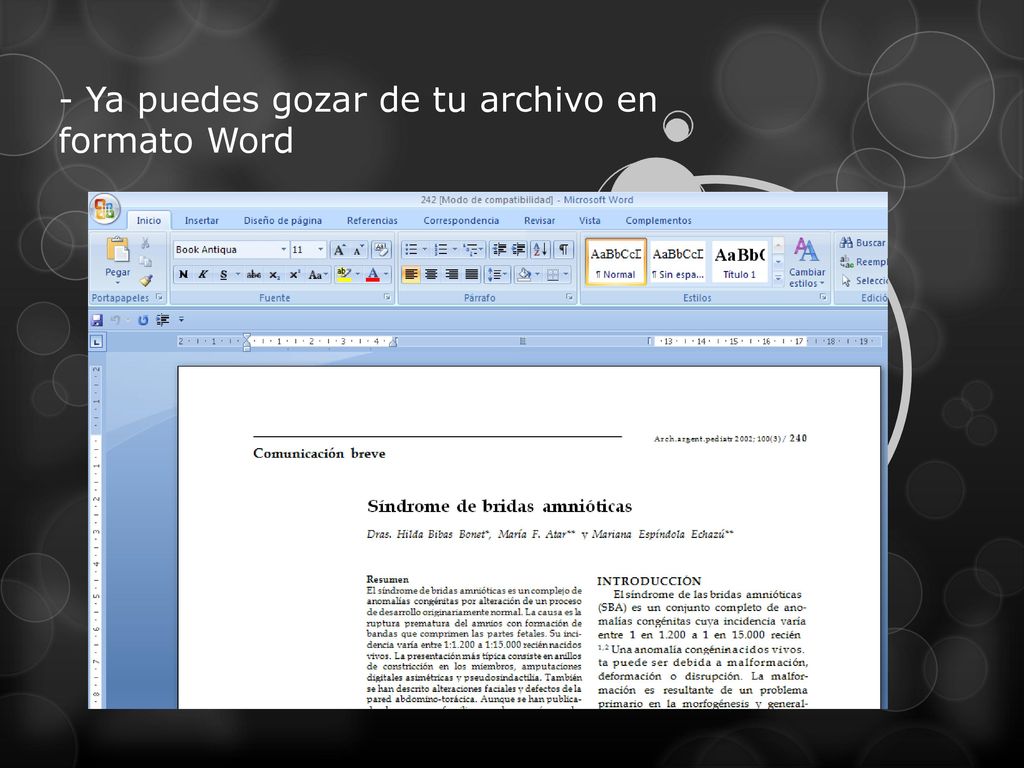This screenshot has height=768, width=1024.
Task: Click the bullet list icon
Action: point(411,249)
